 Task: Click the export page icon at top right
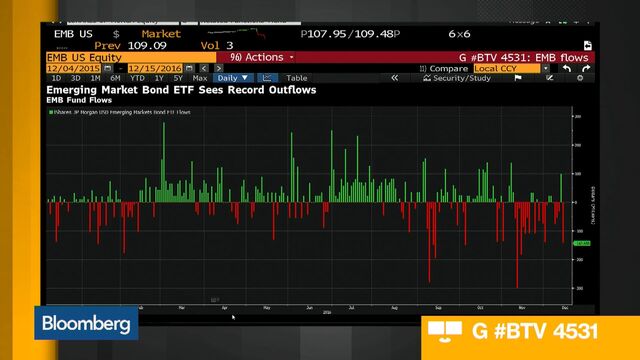tap(588, 45)
